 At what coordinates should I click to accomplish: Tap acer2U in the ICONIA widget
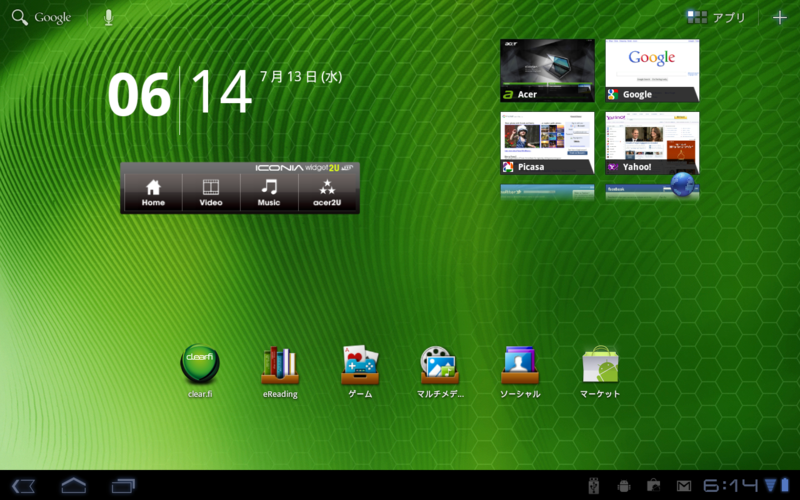click(x=327, y=193)
